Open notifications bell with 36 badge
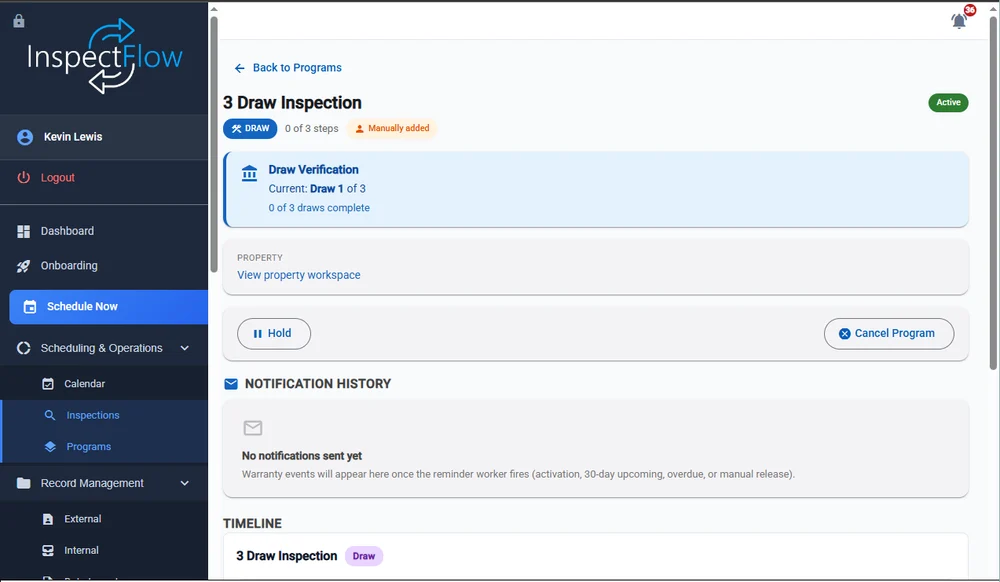Viewport: 1000px width, 582px height. pos(959,21)
